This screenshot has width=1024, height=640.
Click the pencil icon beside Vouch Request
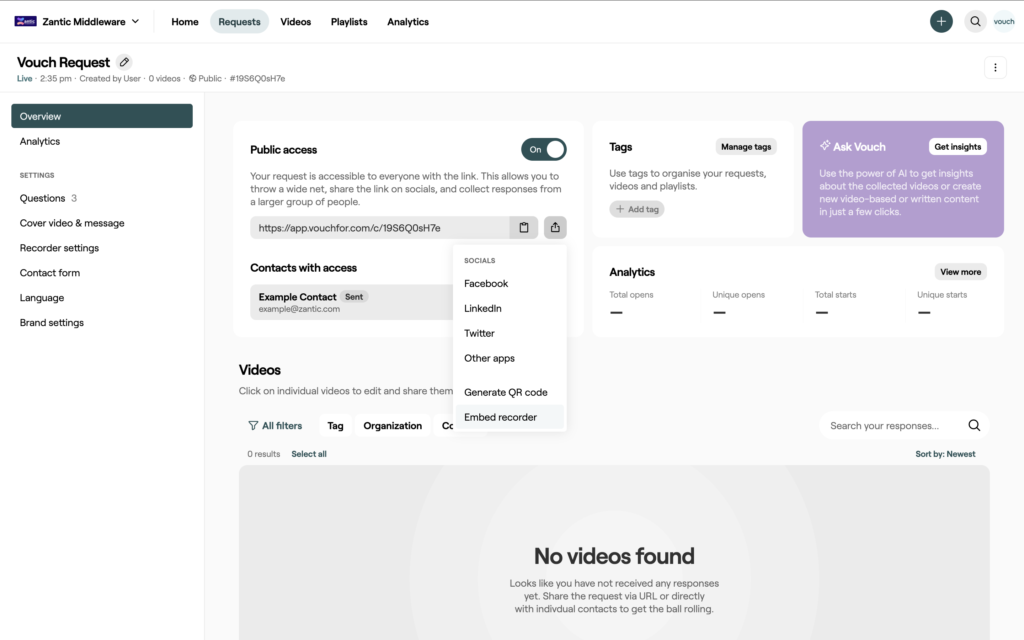pyautogui.click(x=124, y=62)
